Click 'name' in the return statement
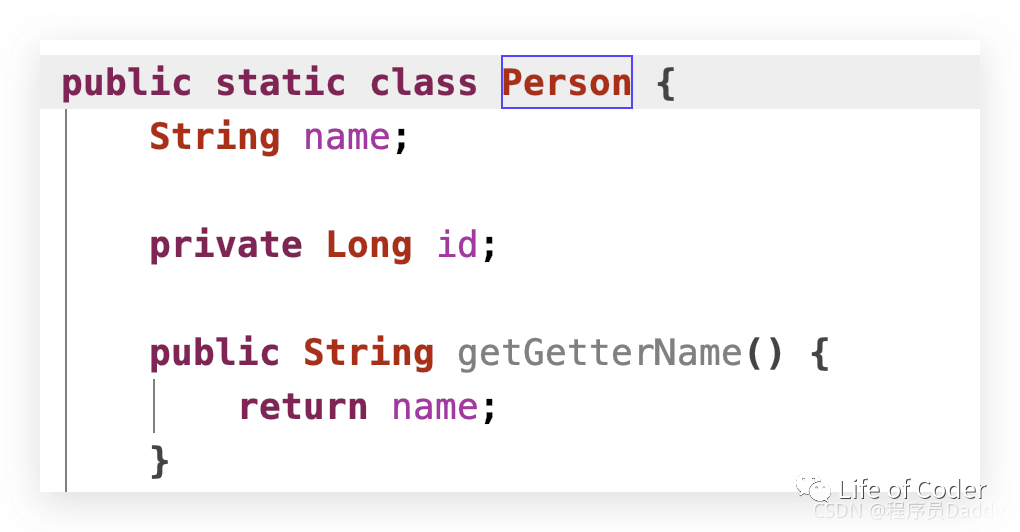 pos(434,408)
